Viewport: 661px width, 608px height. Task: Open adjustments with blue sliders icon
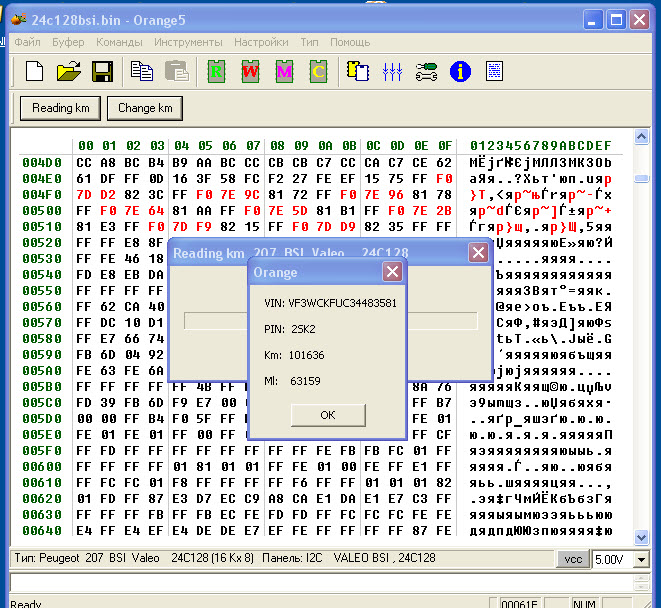(392, 71)
